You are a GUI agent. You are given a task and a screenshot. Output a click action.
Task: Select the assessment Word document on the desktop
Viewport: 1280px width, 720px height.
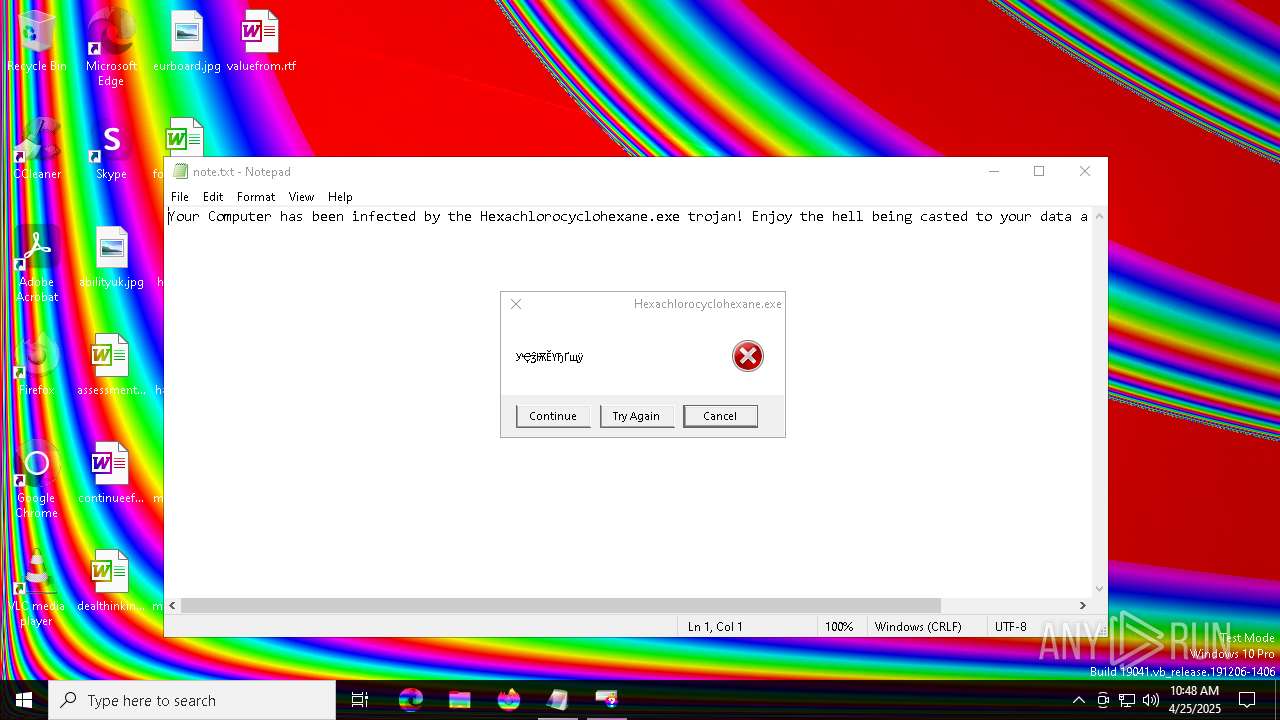(x=111, y=366)
